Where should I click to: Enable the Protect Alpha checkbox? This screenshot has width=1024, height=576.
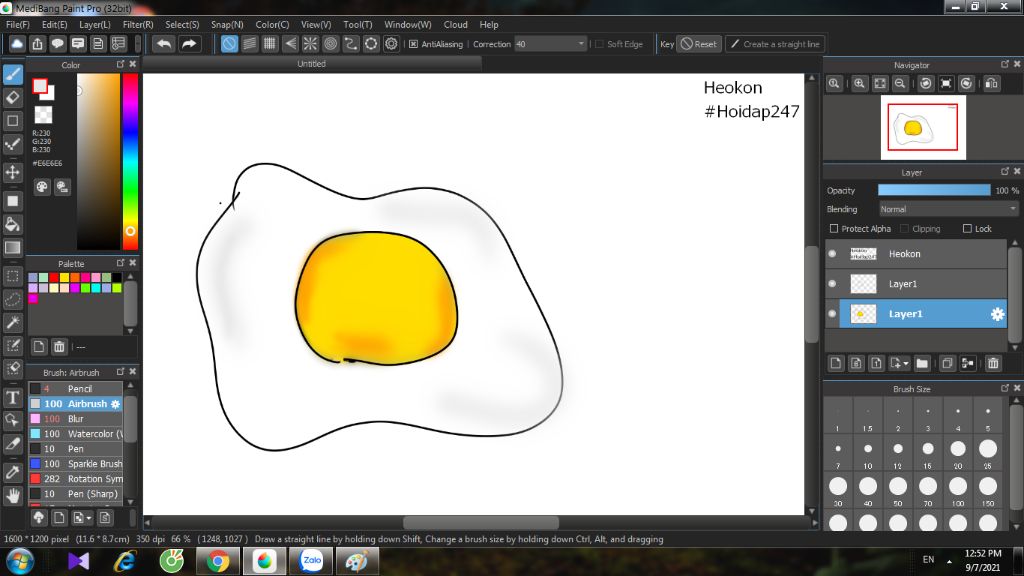(x=833, y=229)
